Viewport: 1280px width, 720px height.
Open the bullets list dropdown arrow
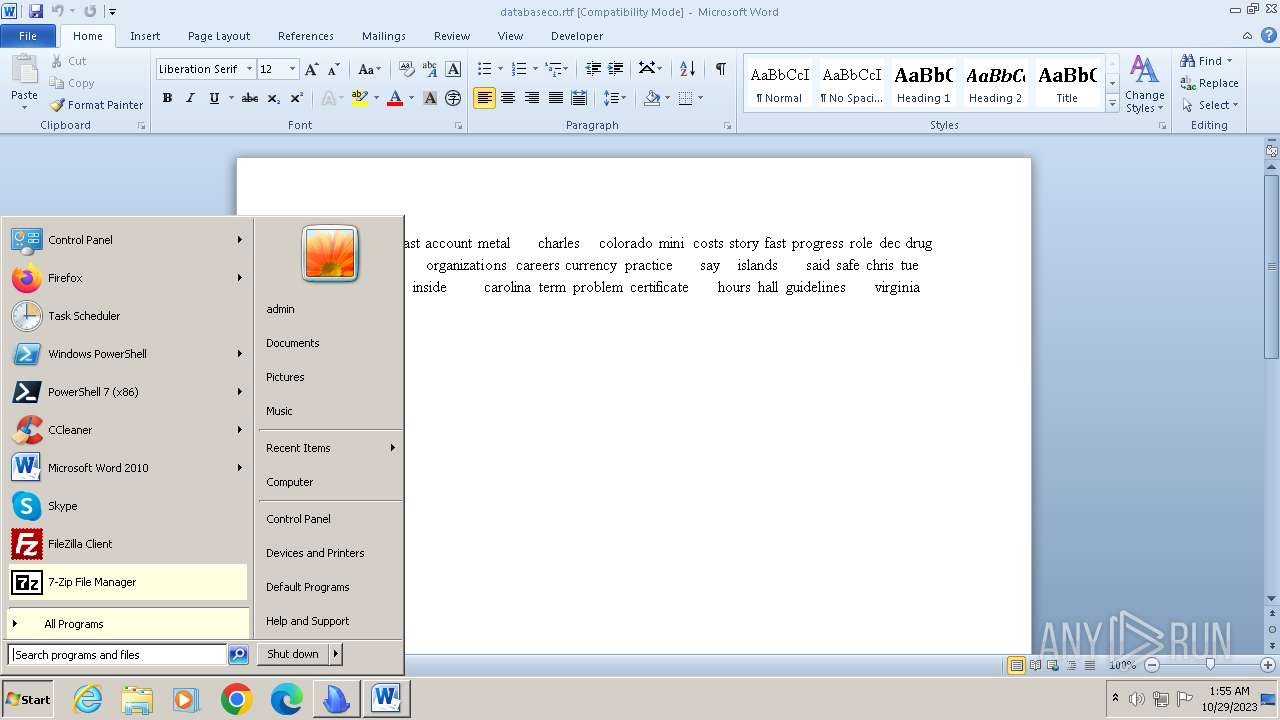pyautogui.click(x=501, y=69)
